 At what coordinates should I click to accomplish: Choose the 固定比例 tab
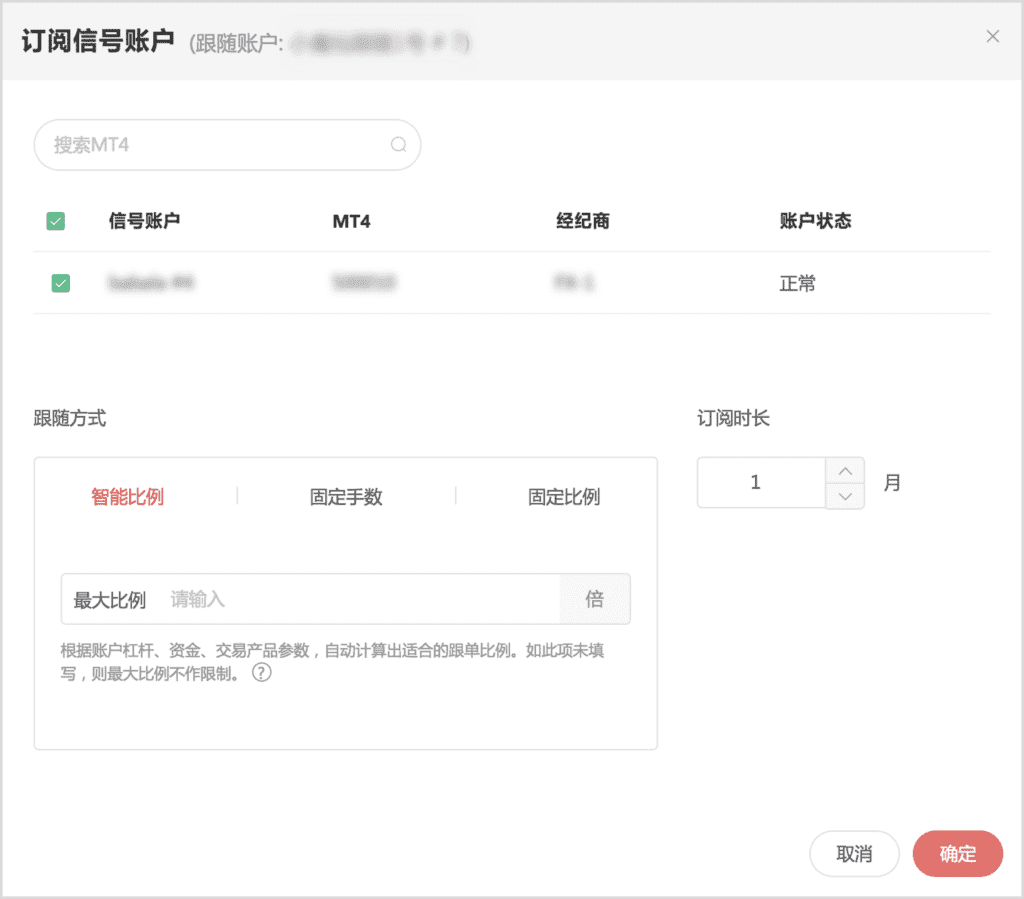coord(564,497)
